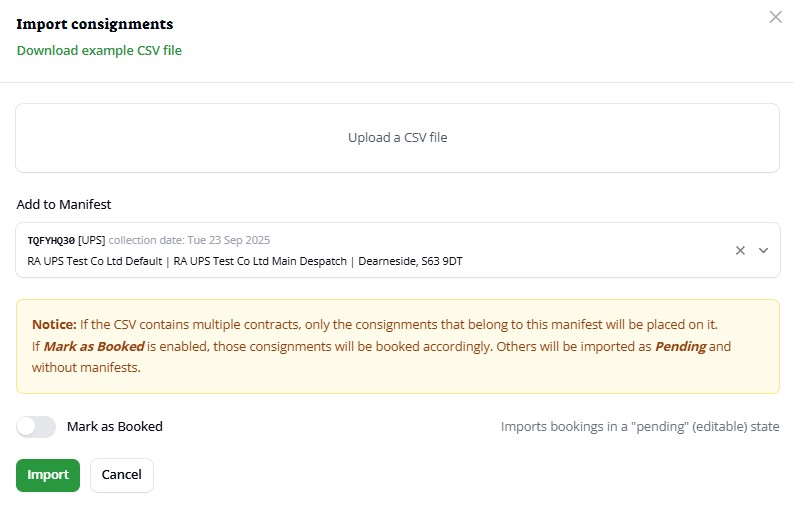Click the Import button
Image resolution: width=794 pixels, height=506 pixels.
(48, 475)
